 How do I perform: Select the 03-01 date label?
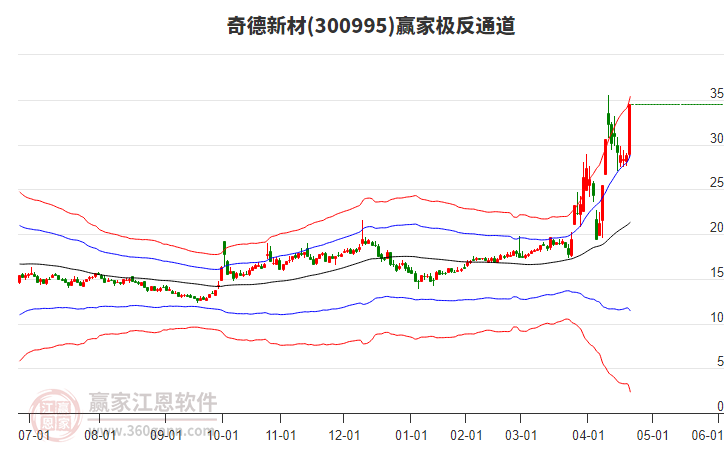(x=521, y=436)
